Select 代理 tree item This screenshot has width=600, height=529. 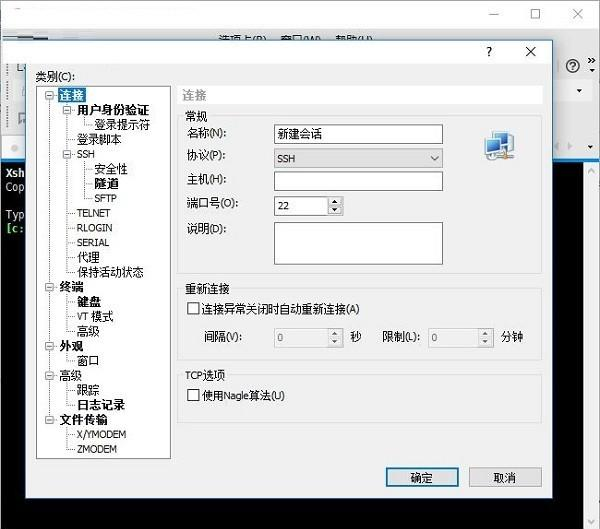[x=88, y=257]
